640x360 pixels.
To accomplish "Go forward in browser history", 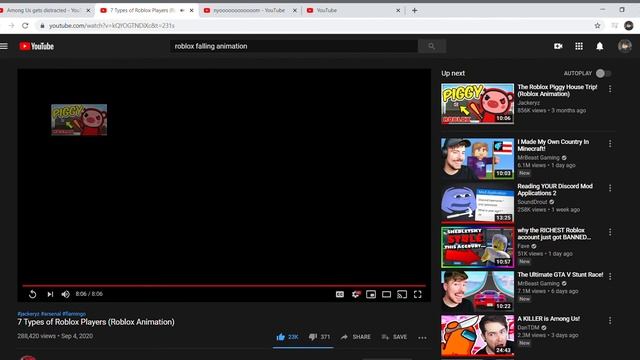I will pos(11,25).
